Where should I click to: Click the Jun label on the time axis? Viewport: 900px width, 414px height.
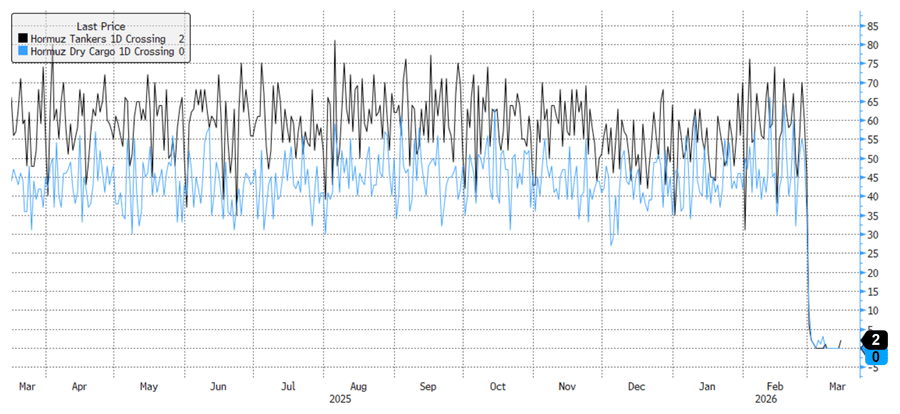(218, 385)
